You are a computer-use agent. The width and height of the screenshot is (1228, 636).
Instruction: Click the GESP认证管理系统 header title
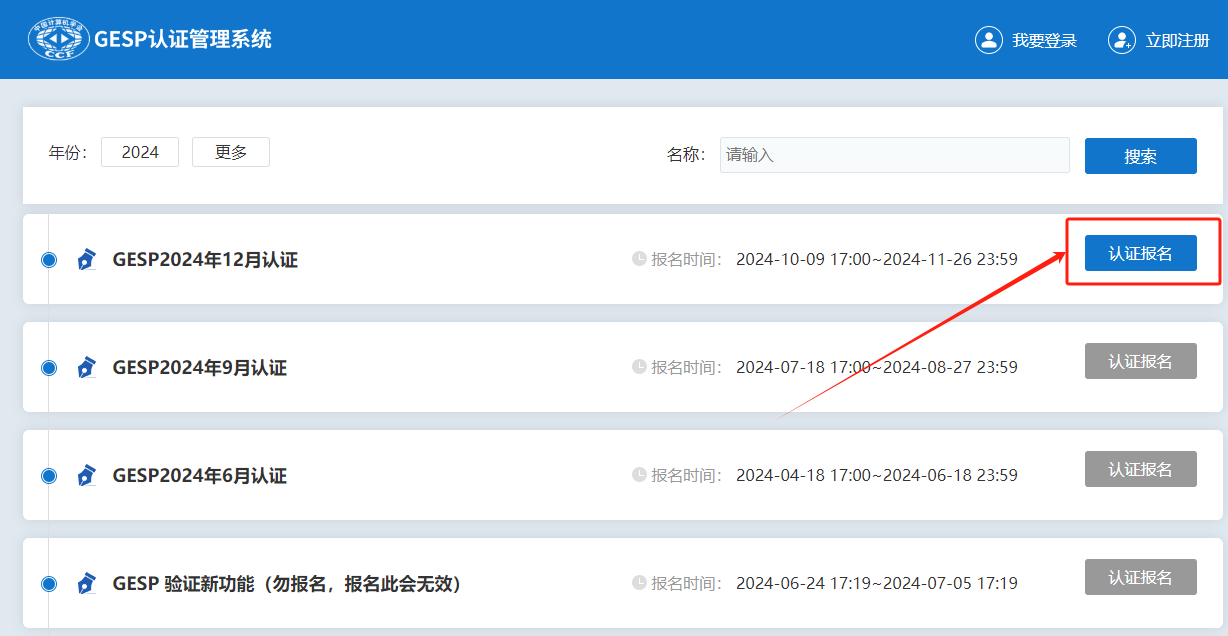[183, 39]
